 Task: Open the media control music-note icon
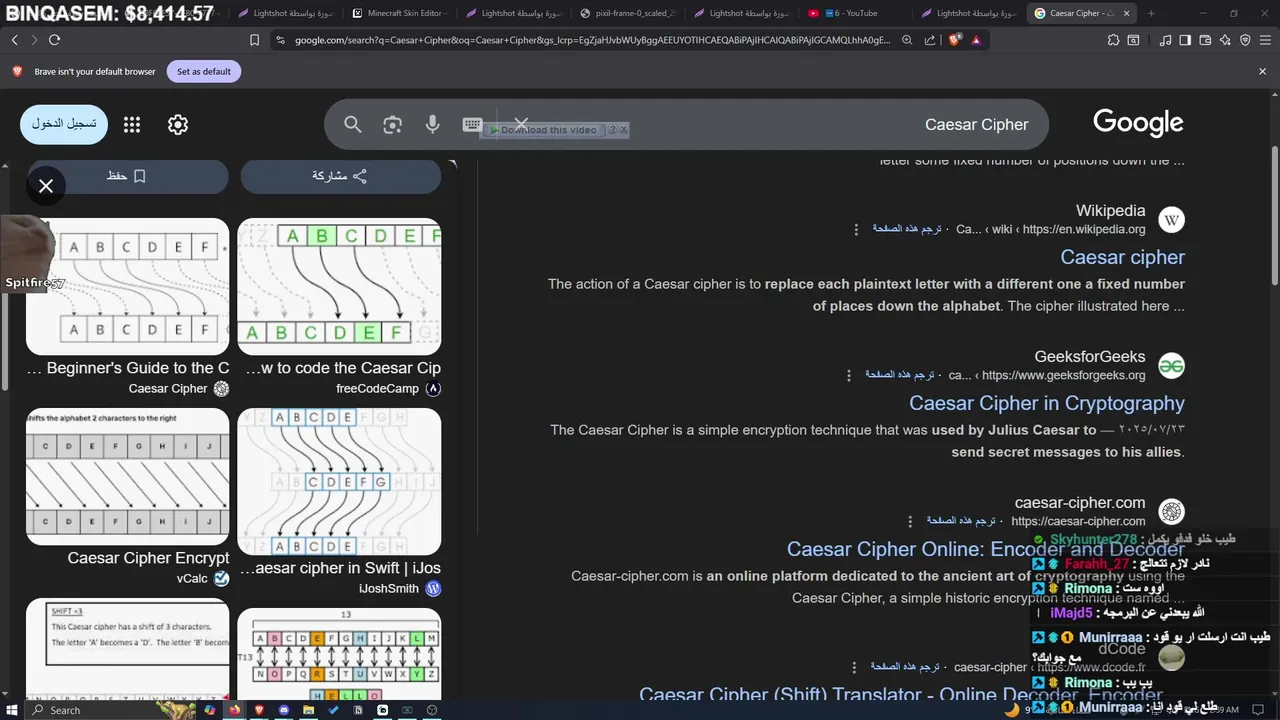[1166, 40]
